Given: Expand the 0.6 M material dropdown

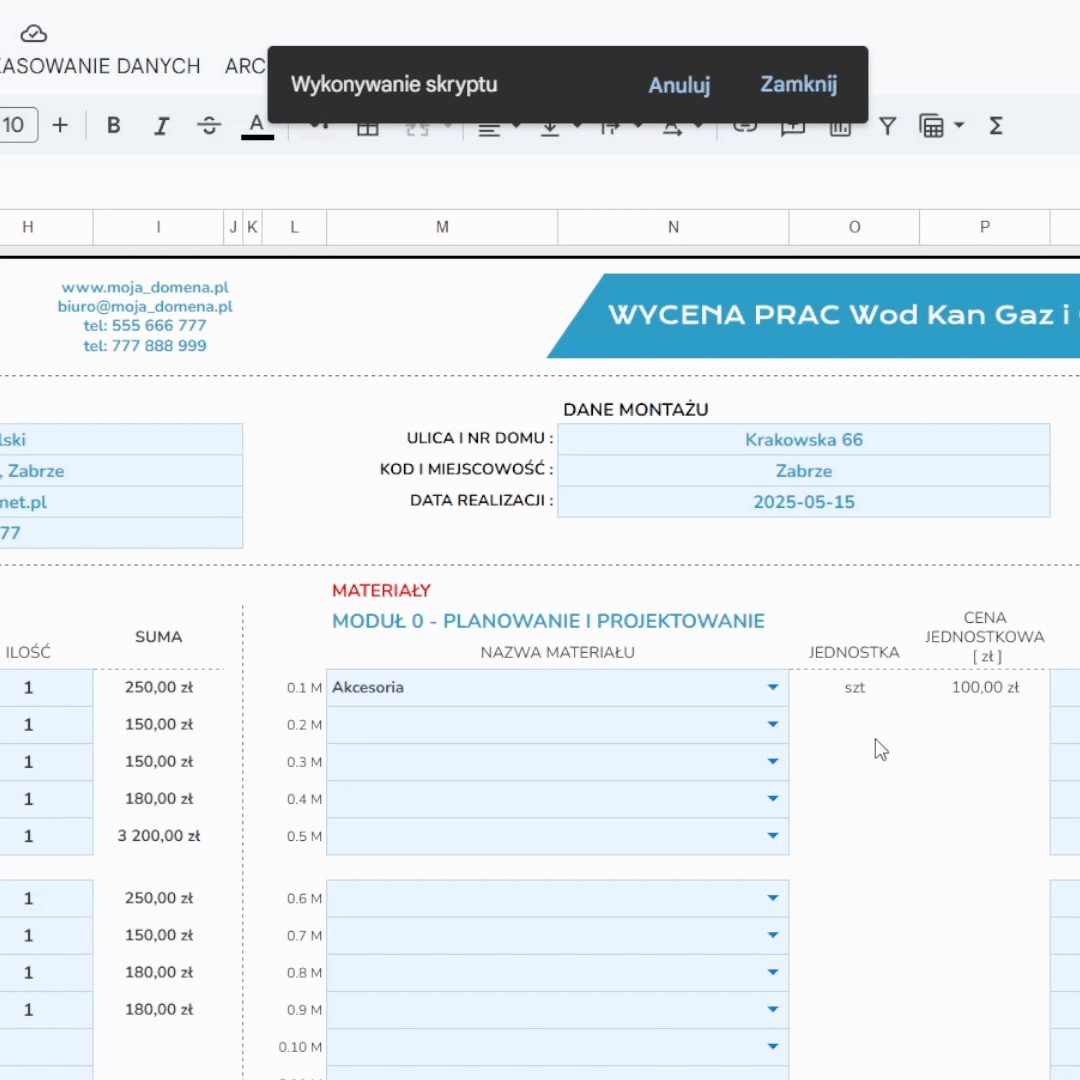Looking at the screenshot, I should tap(772, 898).
